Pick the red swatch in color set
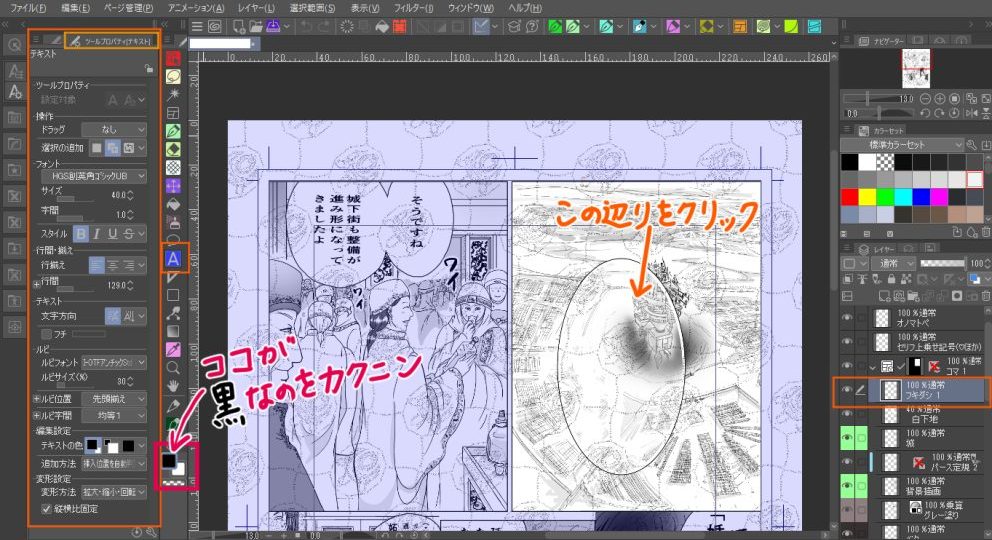The width and height of the screenshot is (992, 540). point(850,197)
